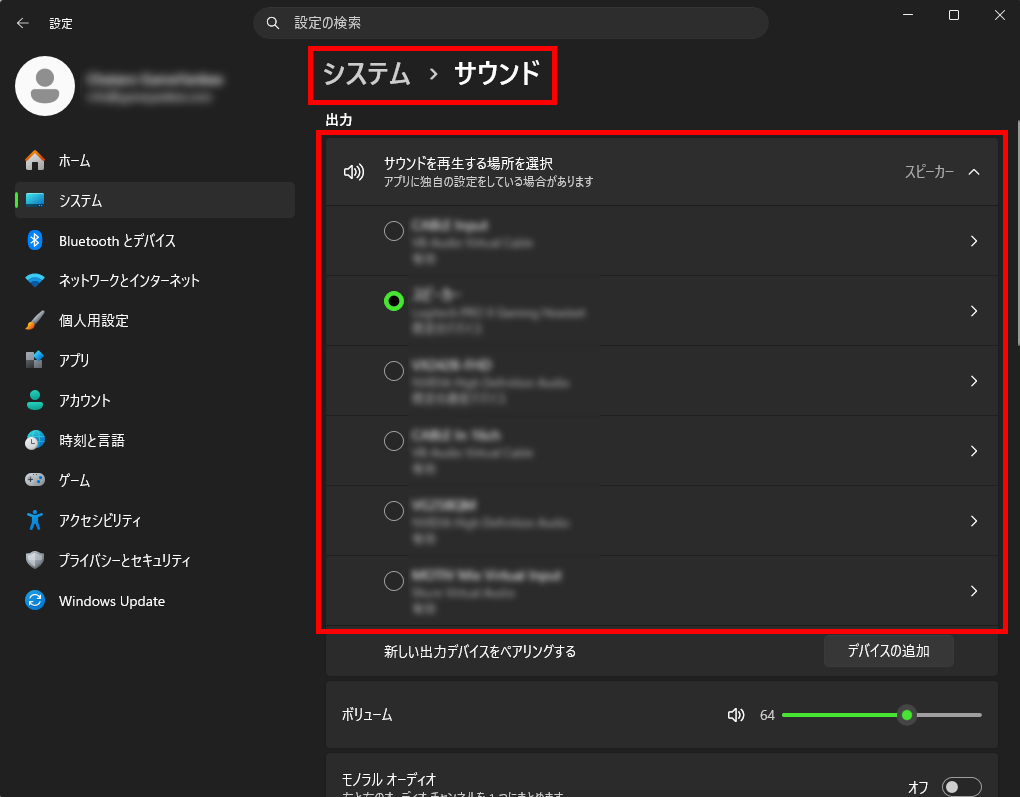Click the デバイスの追加 button
The image size is (1020, 797).
pyautogui.click(x=889, y=651)
